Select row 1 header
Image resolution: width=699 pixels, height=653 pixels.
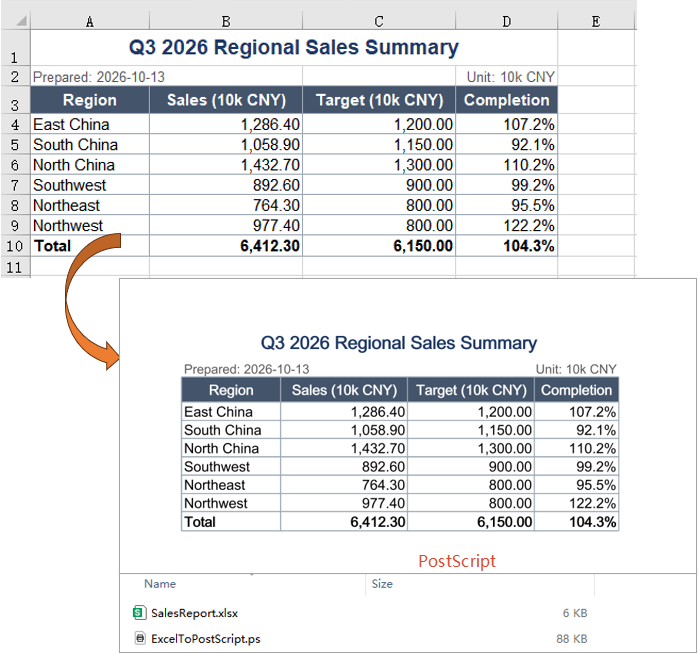point(15,48)
